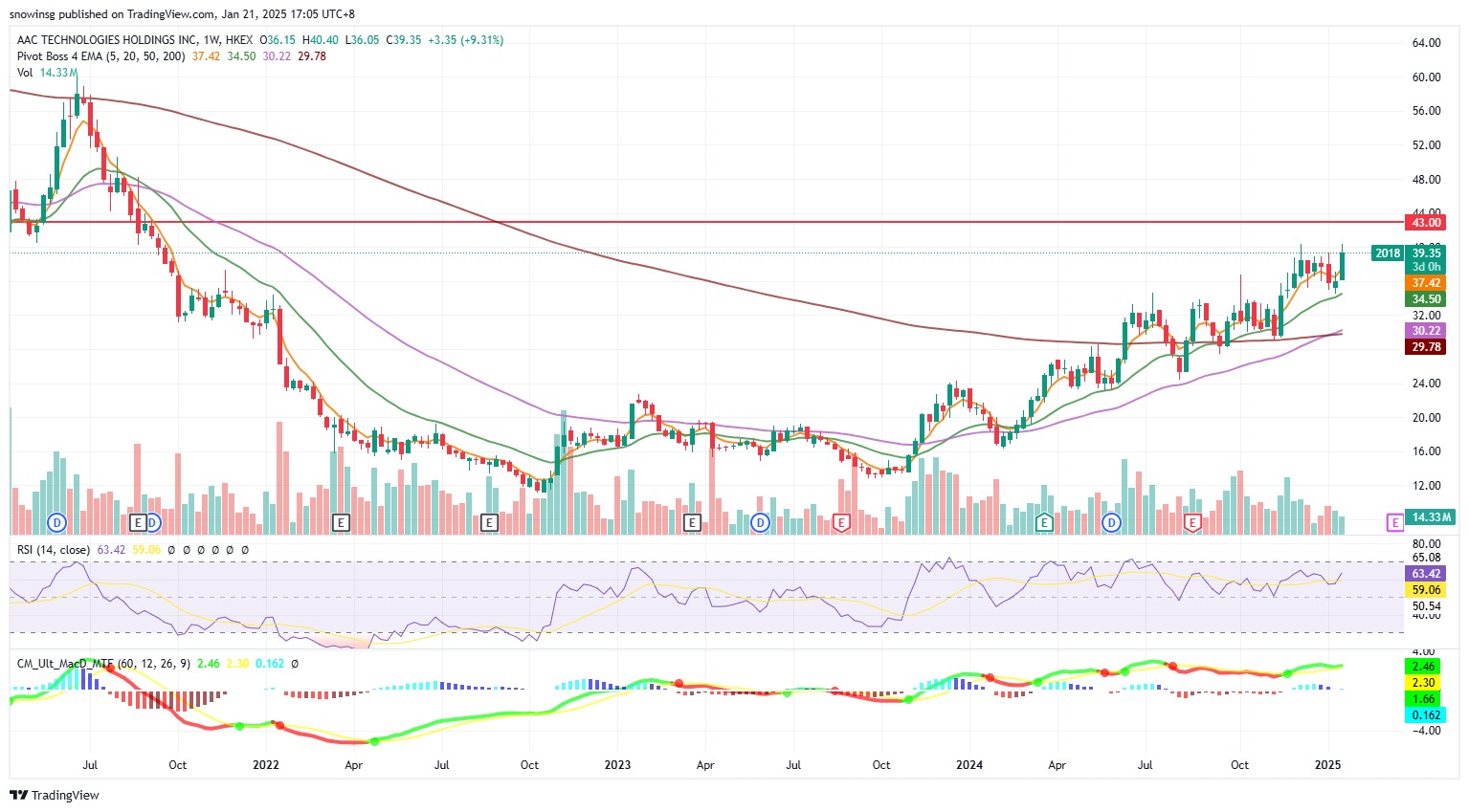Click the purple upcoming E earnings marker

[1395, 522]
